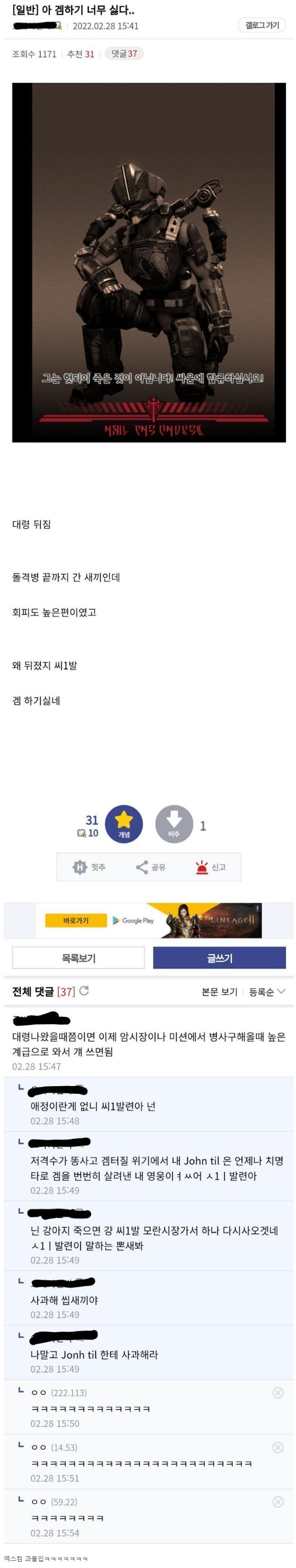Delete the comment by ㅇㅇ (222.113)
The width and height of the screenshot is (296, 1568).
[x=278, y=1392]
